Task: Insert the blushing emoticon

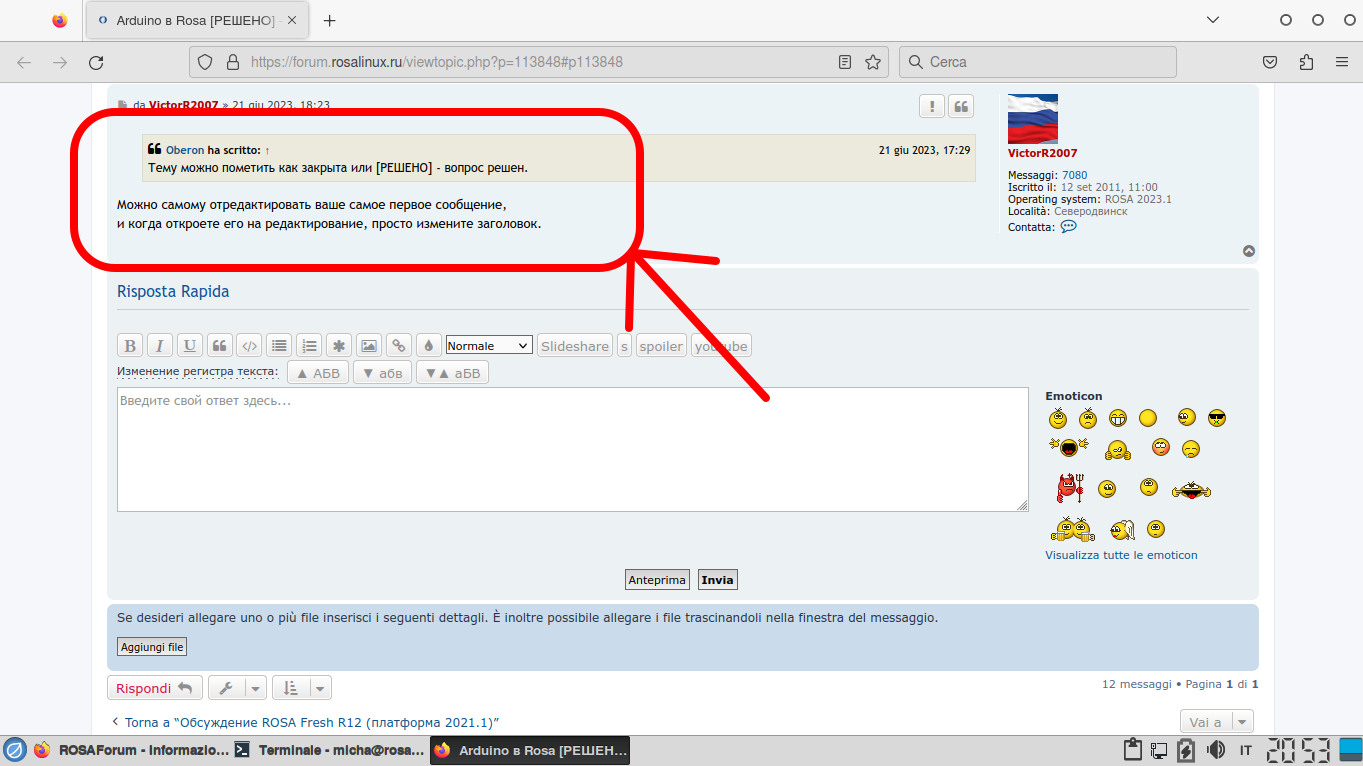Action: coord(1161,447)
